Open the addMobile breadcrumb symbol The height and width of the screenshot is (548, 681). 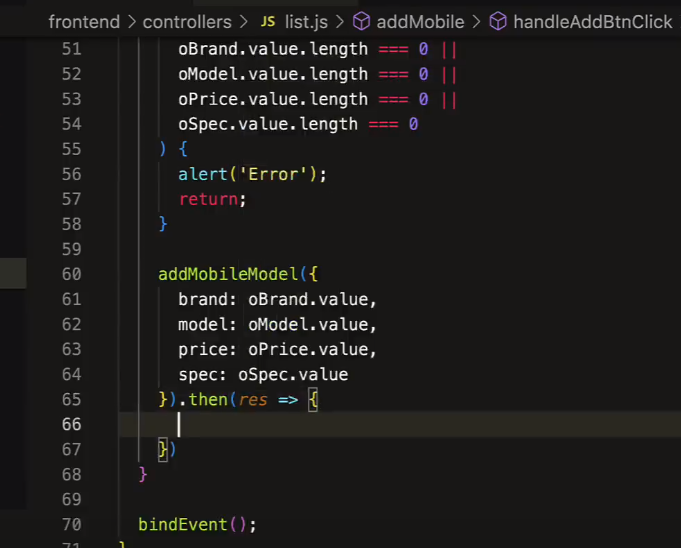[420, 22]
